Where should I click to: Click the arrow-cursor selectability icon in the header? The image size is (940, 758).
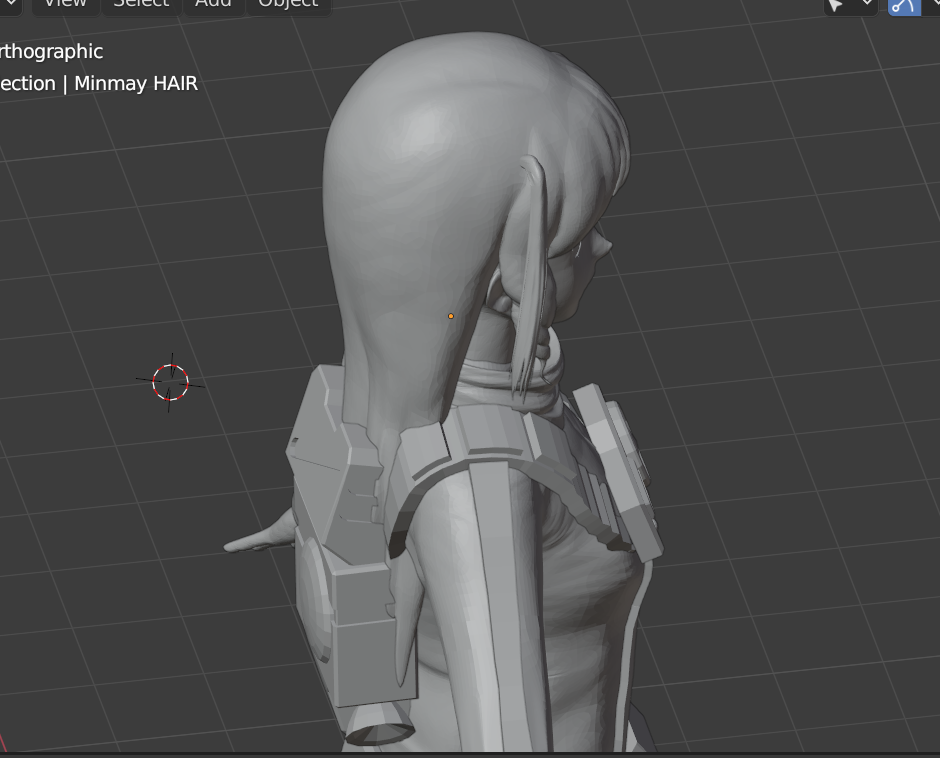[836, 6]
